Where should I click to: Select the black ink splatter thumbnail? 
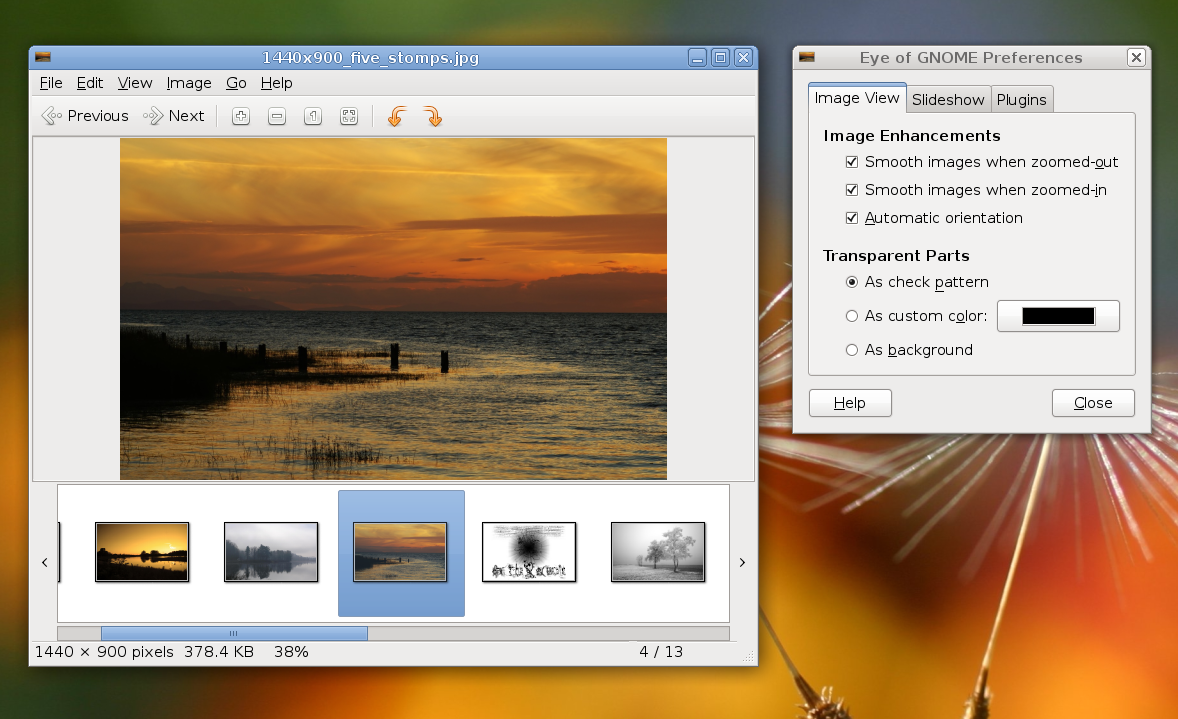pyautogui.click(x=529, y=552)
